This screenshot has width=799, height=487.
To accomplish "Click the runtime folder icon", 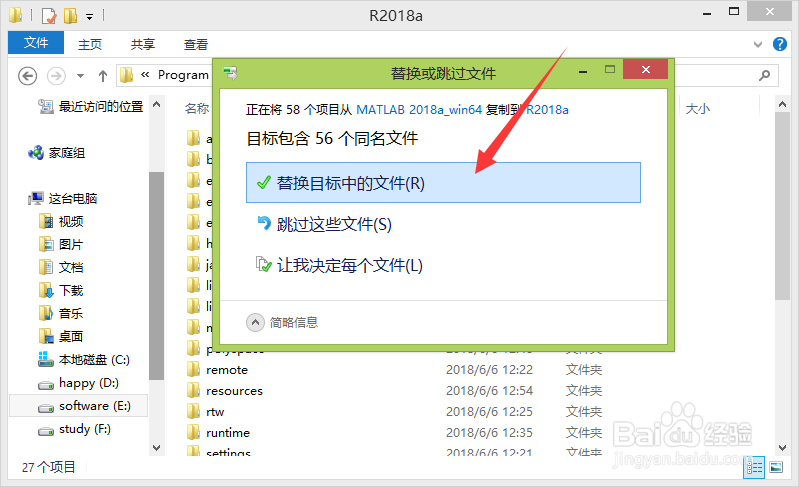I will pos(193,432).
